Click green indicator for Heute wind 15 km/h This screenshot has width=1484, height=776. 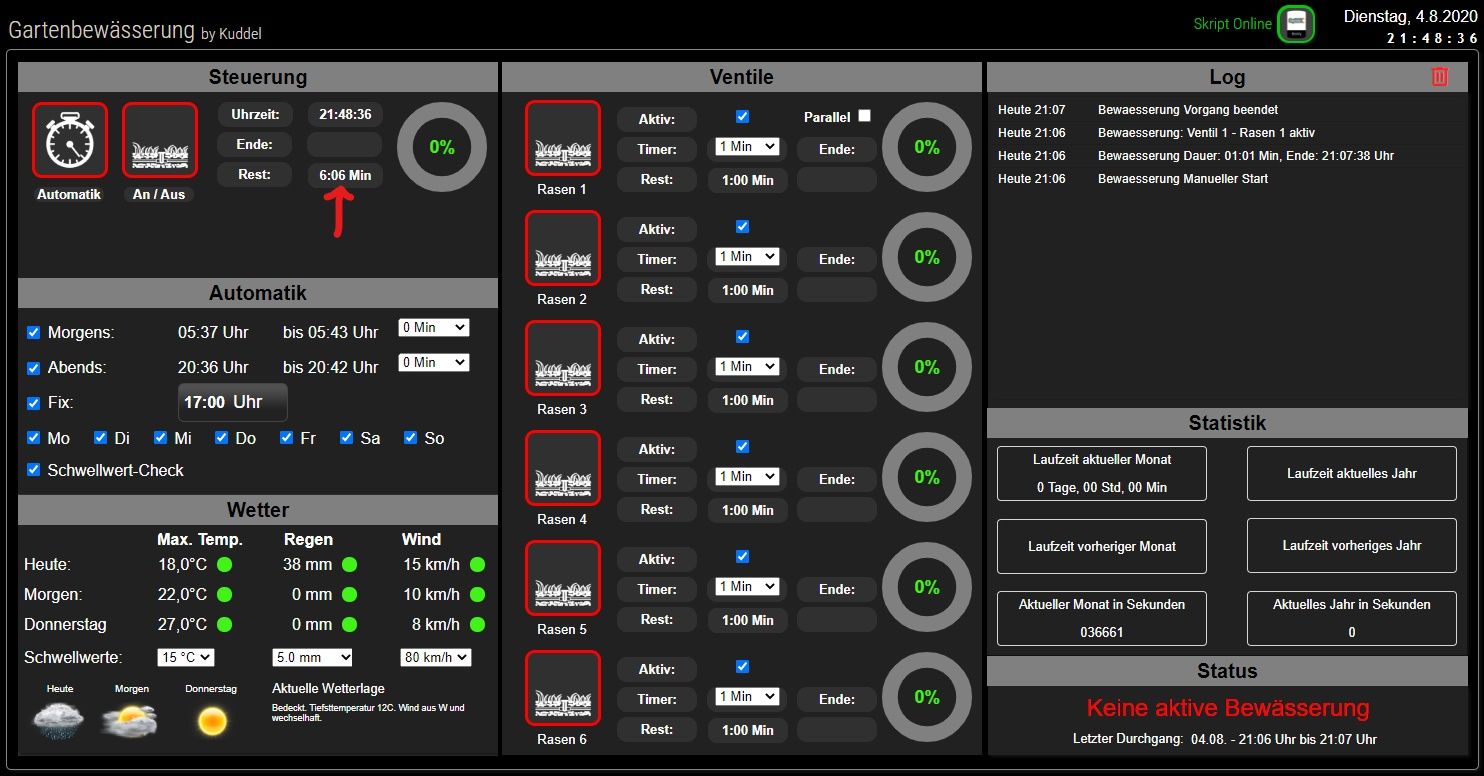(478, 565)
